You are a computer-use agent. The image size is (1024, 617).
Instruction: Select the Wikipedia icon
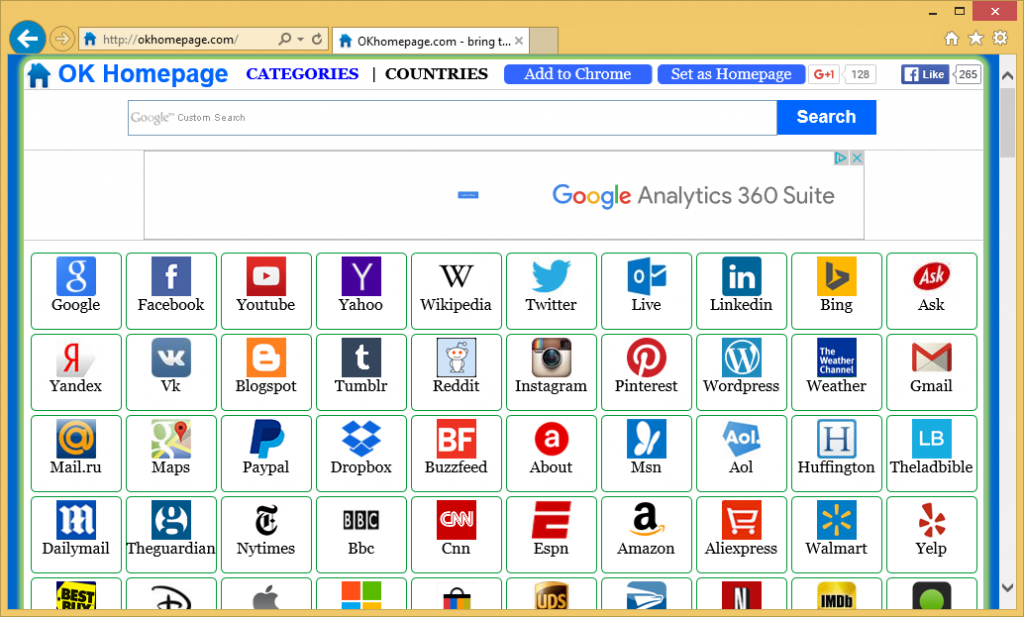[x=456, y=278]
